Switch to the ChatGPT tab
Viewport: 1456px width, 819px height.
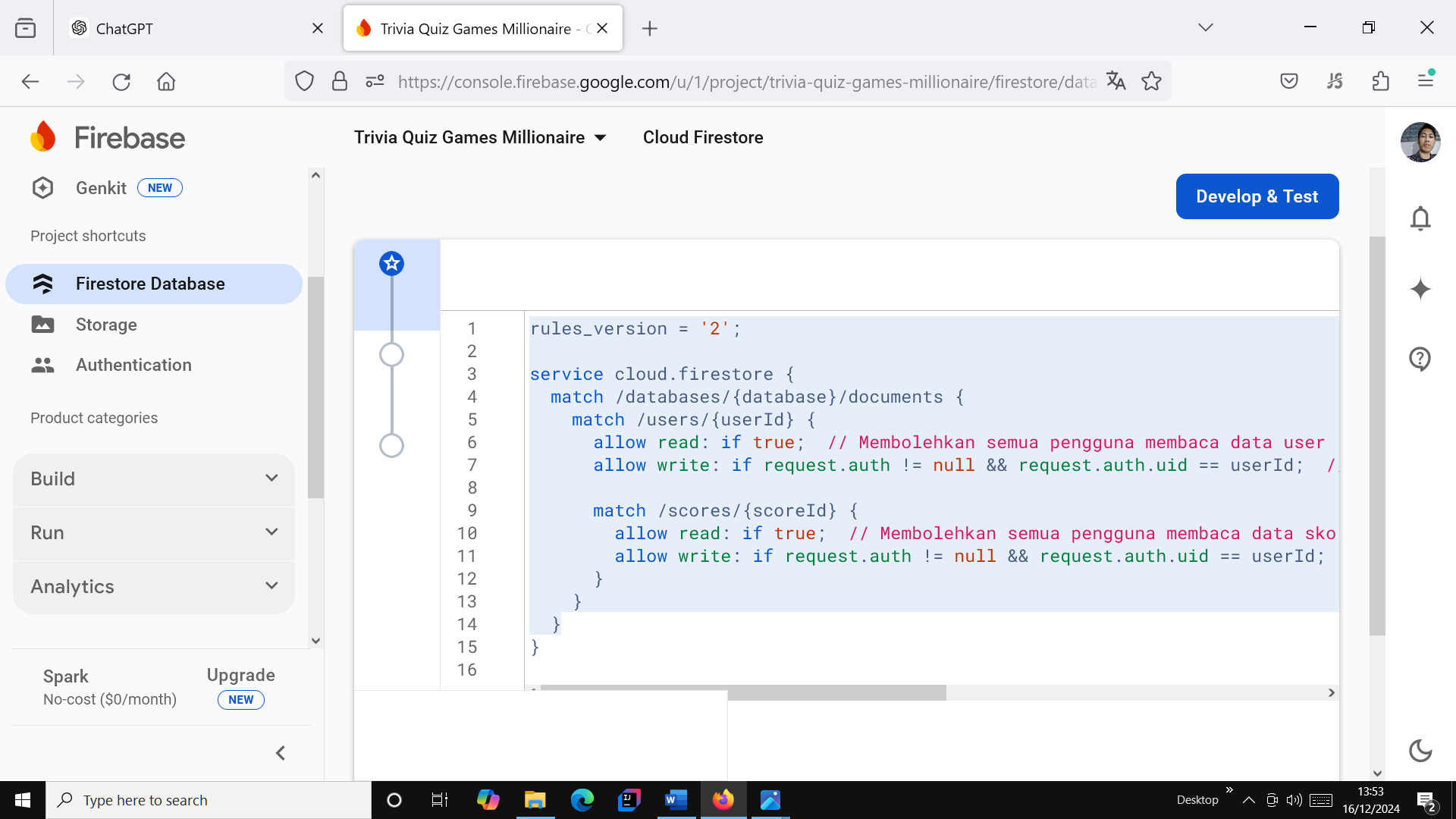coord(197,28)
